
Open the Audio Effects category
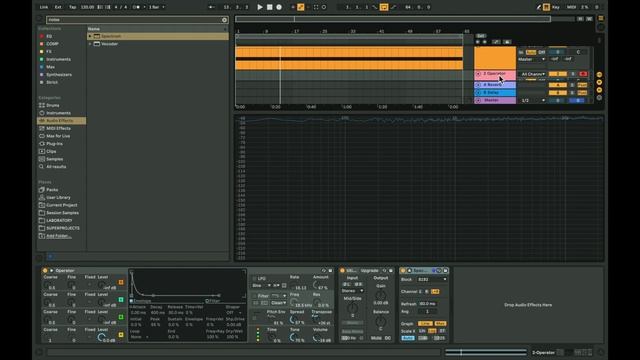(60, 121)
